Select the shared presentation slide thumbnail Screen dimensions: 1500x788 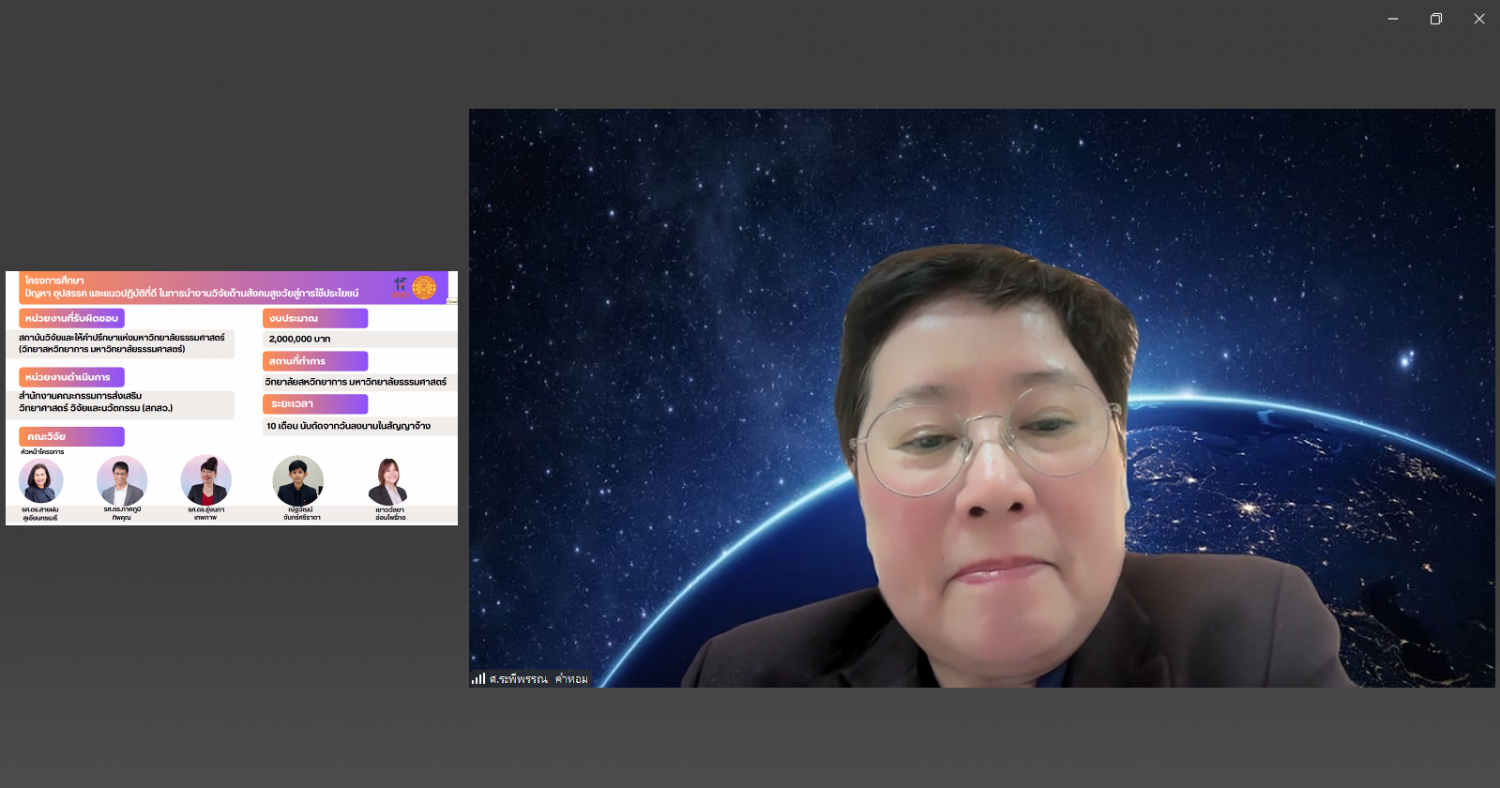tap(232, 398)
